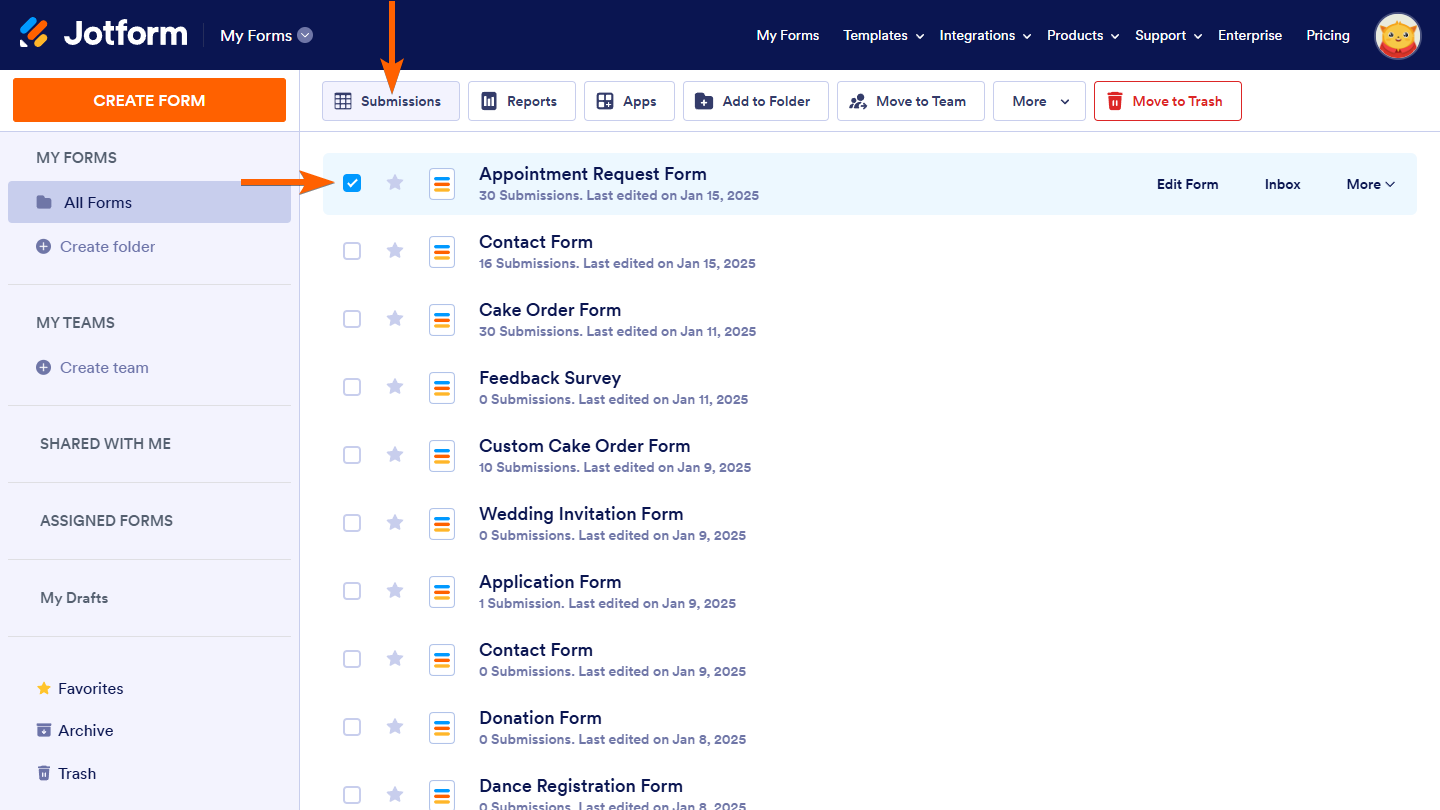The image size is (1440, 810).
Task: Open Reports from the toolbar
Action: [522, 101]
